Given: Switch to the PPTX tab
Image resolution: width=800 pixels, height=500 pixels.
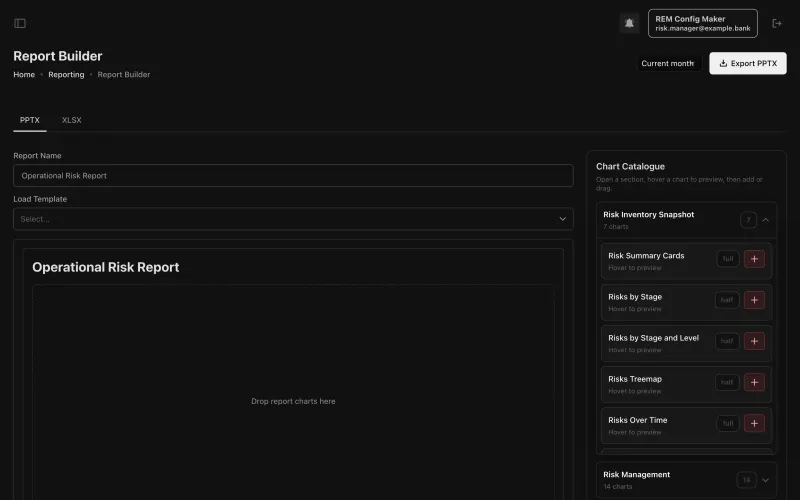Looking at the screenshot, I should pyautogui.click(x=30, y=120).
